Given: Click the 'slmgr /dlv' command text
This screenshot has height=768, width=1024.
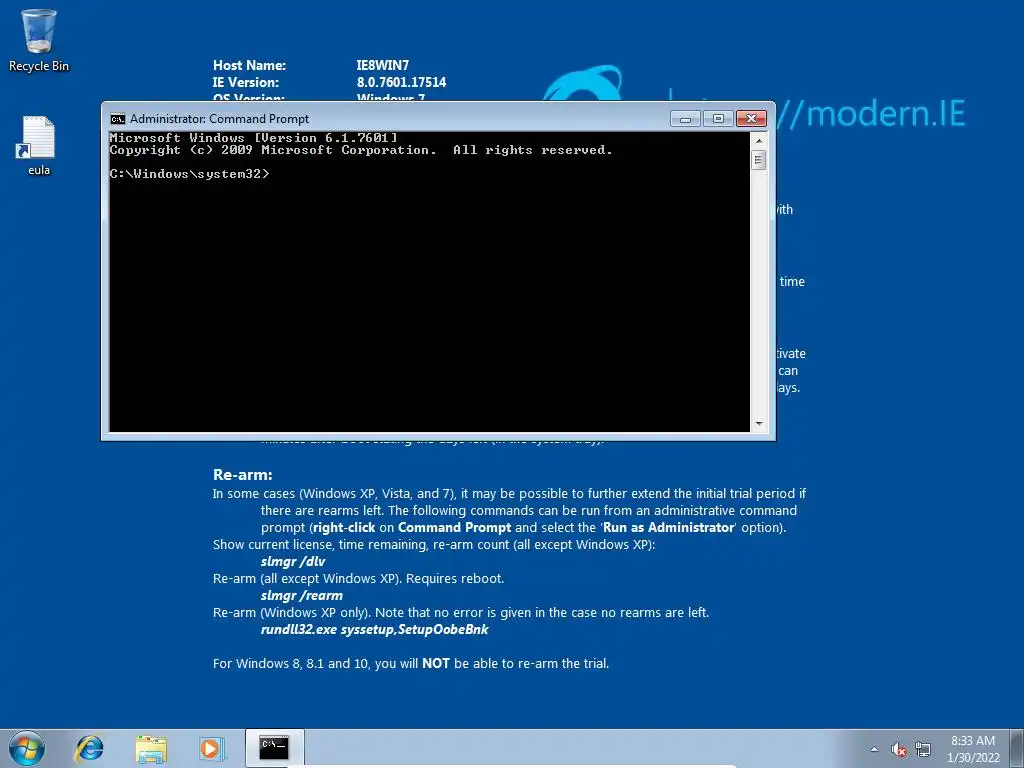Looking at the screenshot, I should [x=293, y=562].
